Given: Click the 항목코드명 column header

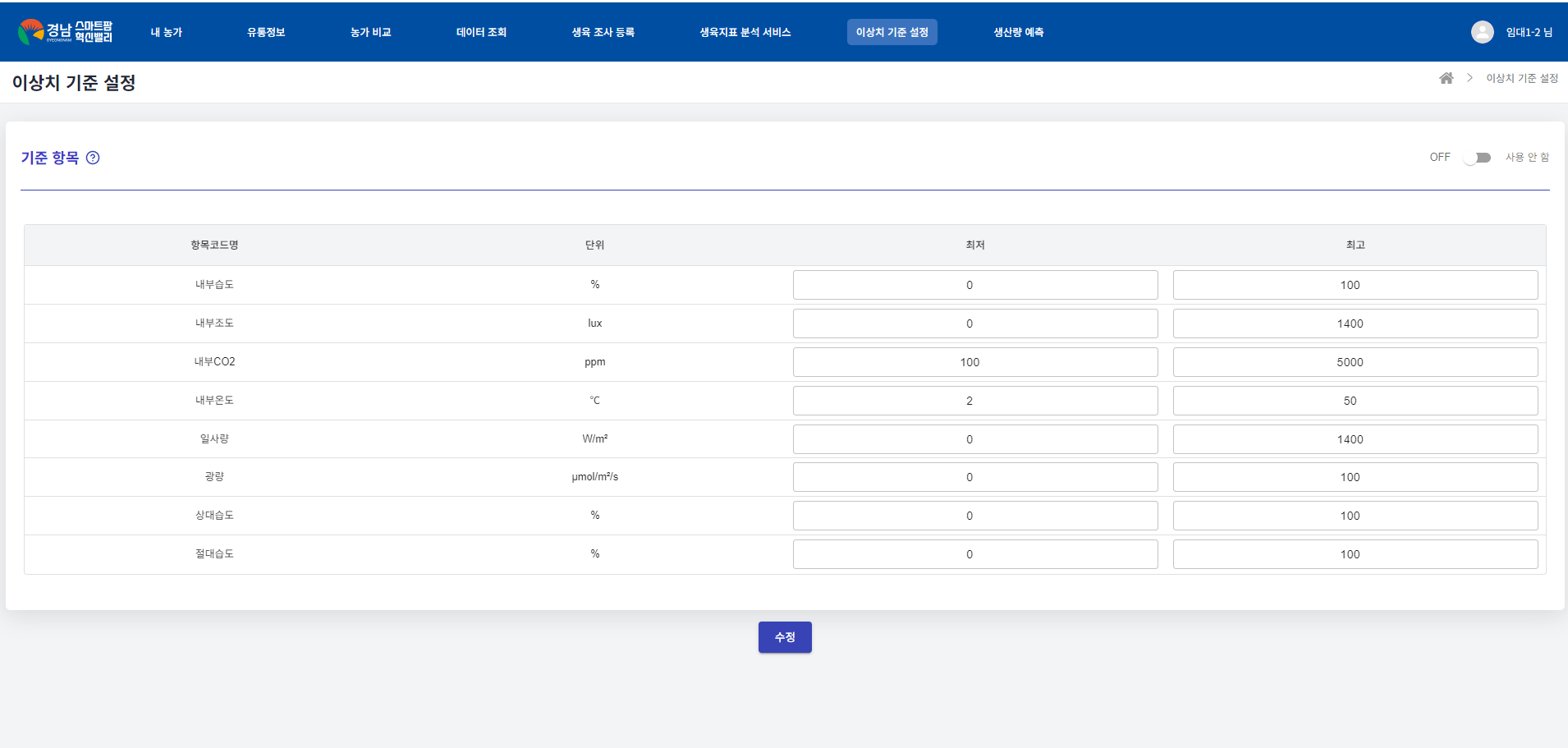Looking at the screenshot, I should (x=214, y=245).
